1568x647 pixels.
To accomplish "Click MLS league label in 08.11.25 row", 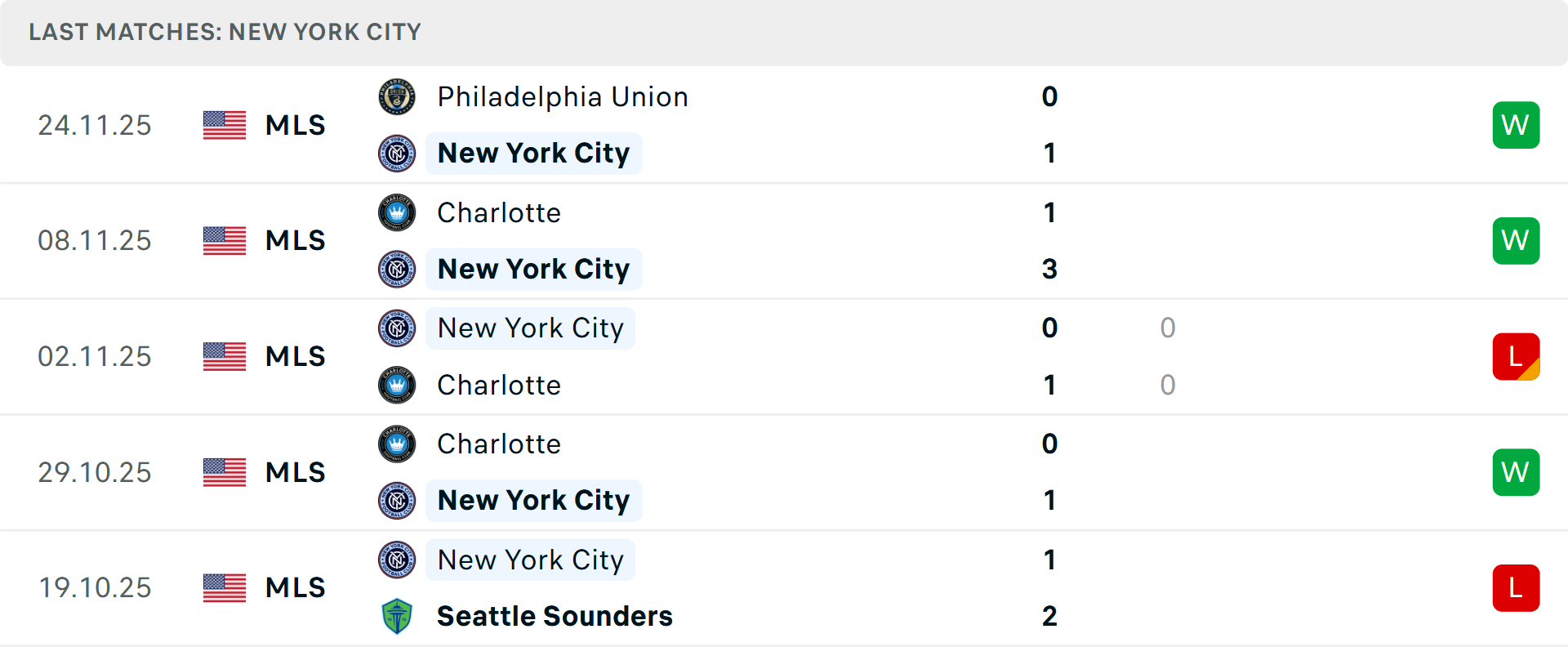I will (296, 241).
